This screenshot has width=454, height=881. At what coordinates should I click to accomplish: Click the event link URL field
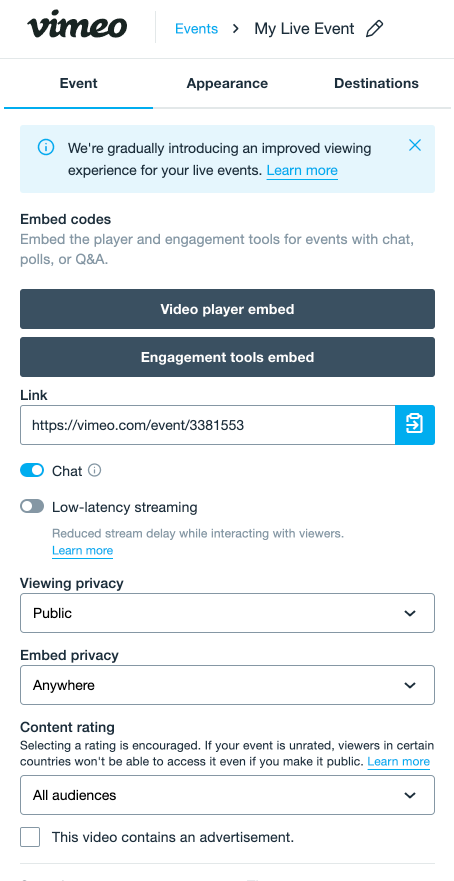click(208, 425)
